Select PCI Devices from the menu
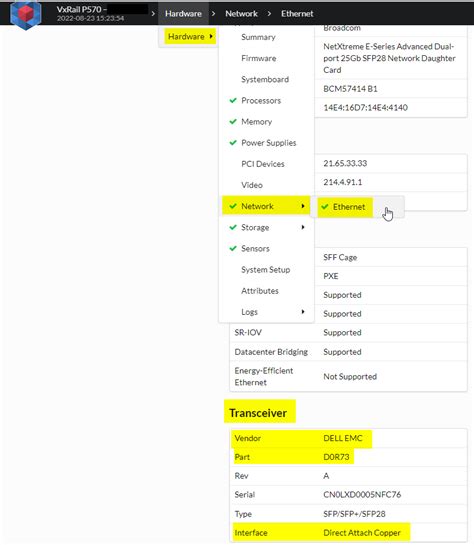474x545 pixels. [263, 164]
